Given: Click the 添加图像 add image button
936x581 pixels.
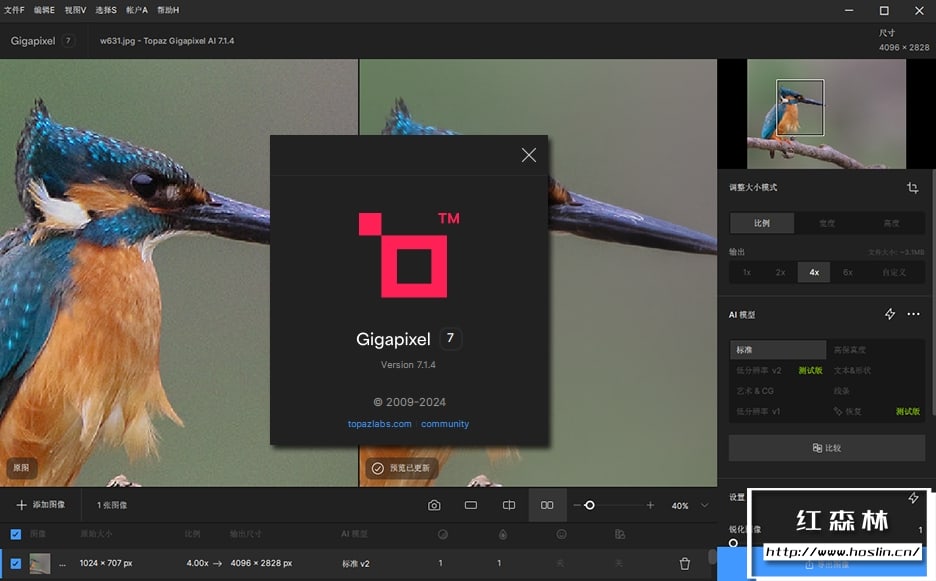Looking at the screenshot, I should (41, 505).
